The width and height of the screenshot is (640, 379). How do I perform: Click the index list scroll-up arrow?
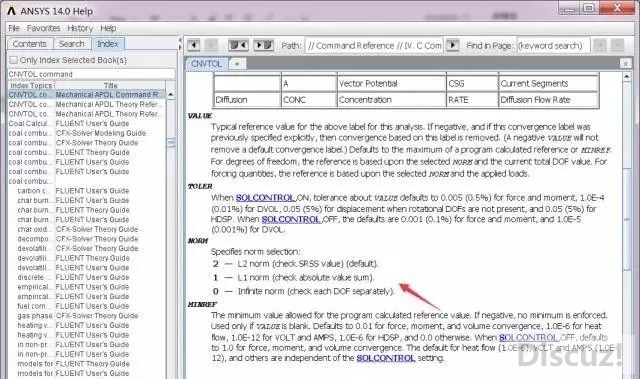(x=171, y=95)
